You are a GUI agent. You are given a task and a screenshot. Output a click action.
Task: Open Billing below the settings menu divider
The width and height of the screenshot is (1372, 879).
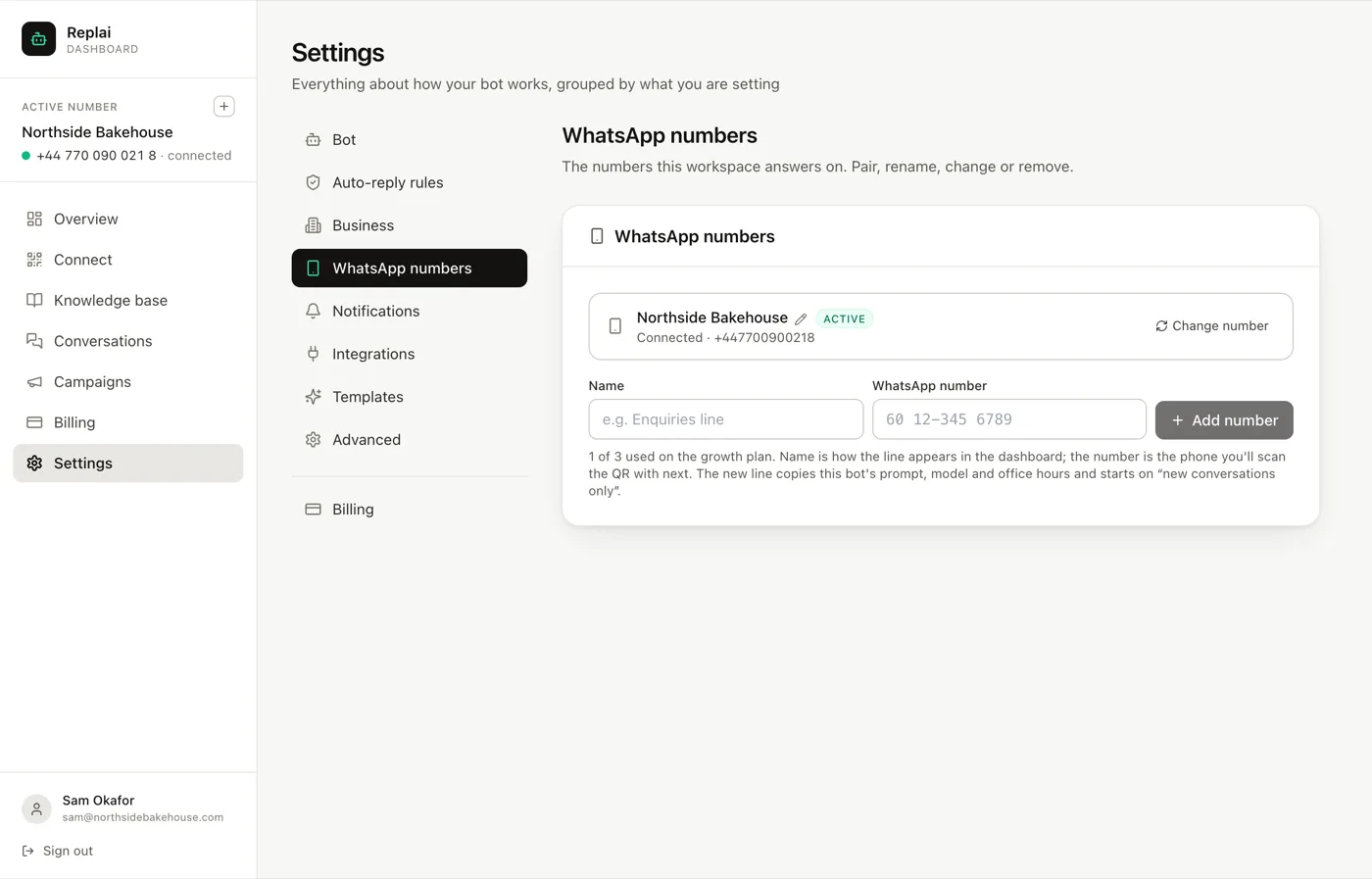coord(410,510)
